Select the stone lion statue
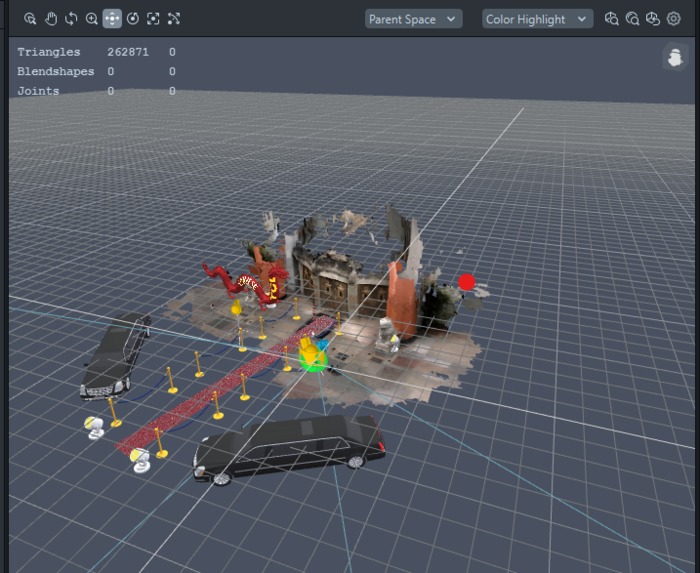700x573 pixels. click(387, 336)
